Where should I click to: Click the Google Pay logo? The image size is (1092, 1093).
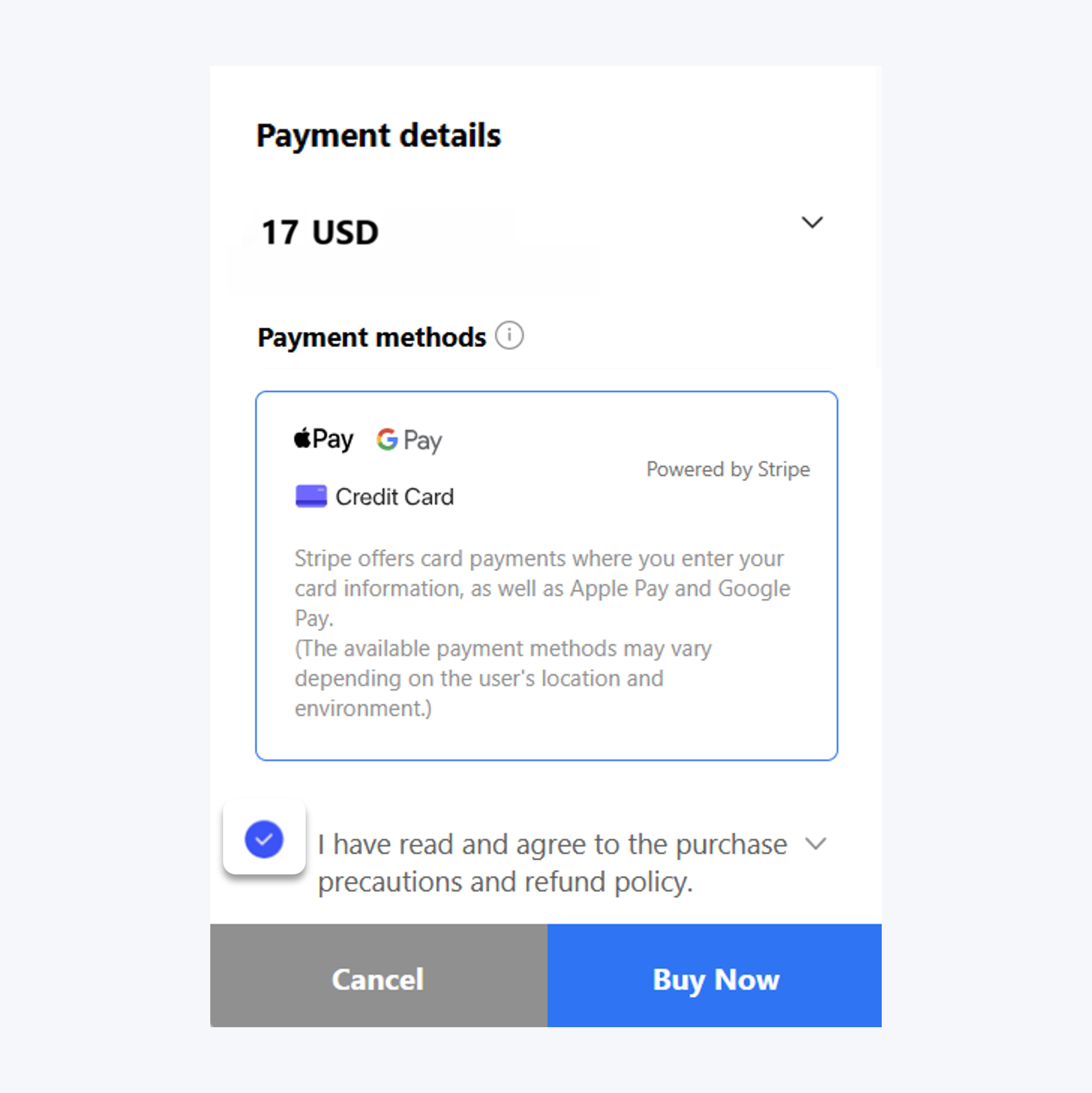tap(409, 440)
